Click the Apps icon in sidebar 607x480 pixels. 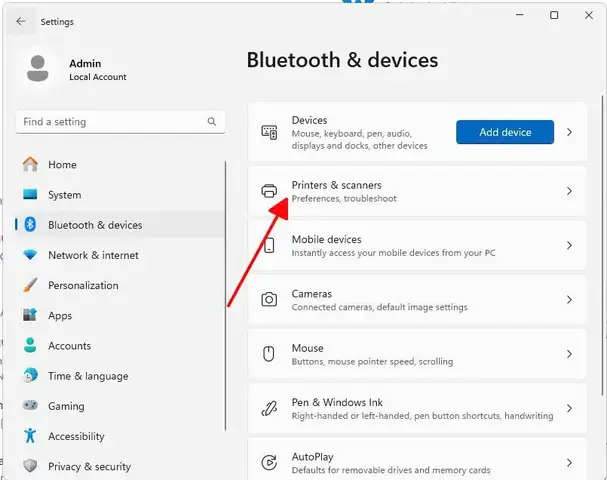[x=30, y=315]
